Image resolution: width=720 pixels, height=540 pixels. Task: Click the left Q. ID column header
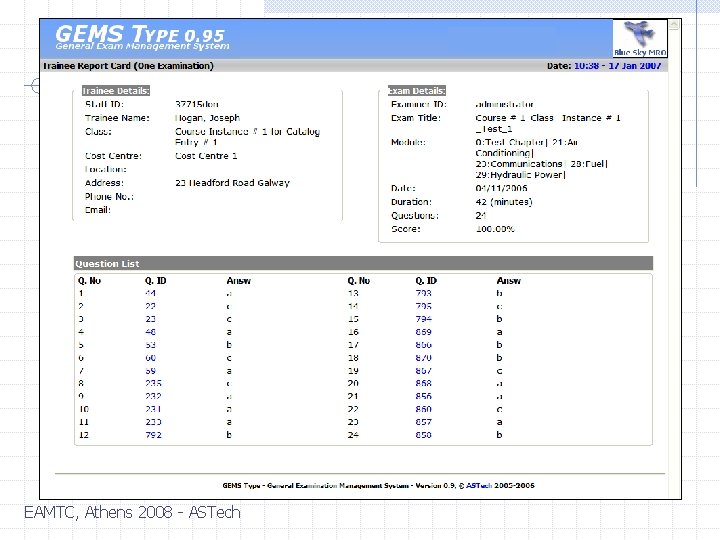156,281
